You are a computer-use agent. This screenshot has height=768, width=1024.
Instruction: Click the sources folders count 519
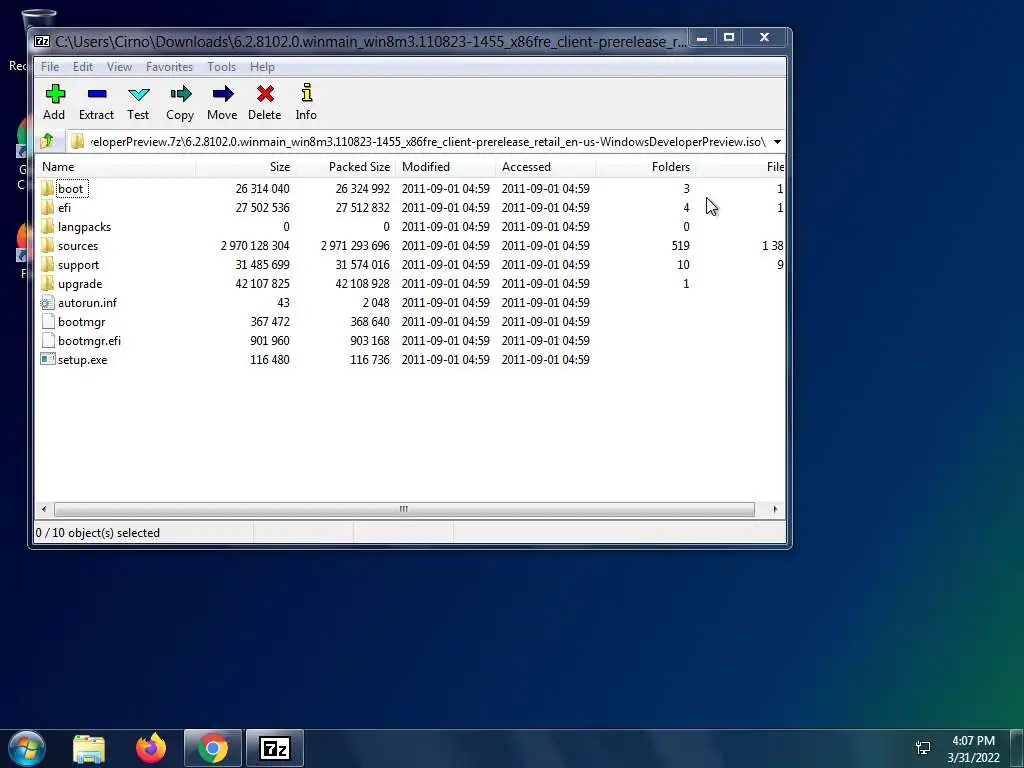pyautogui.click(x=680, y=246)
